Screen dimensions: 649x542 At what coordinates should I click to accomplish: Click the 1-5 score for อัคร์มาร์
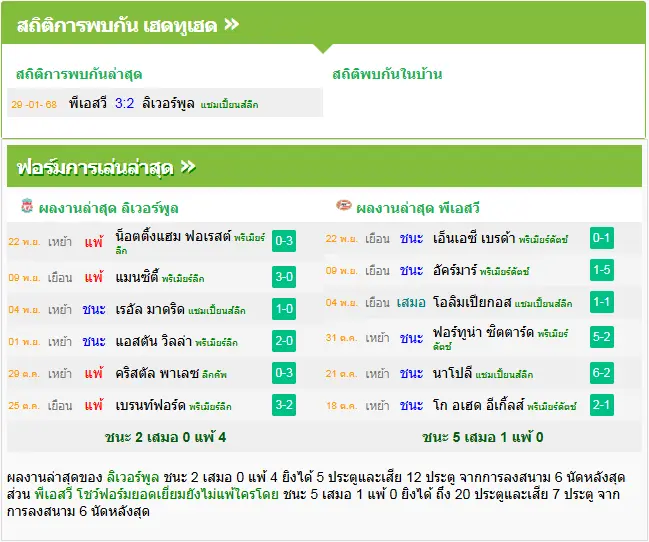[x=601, y=270]
